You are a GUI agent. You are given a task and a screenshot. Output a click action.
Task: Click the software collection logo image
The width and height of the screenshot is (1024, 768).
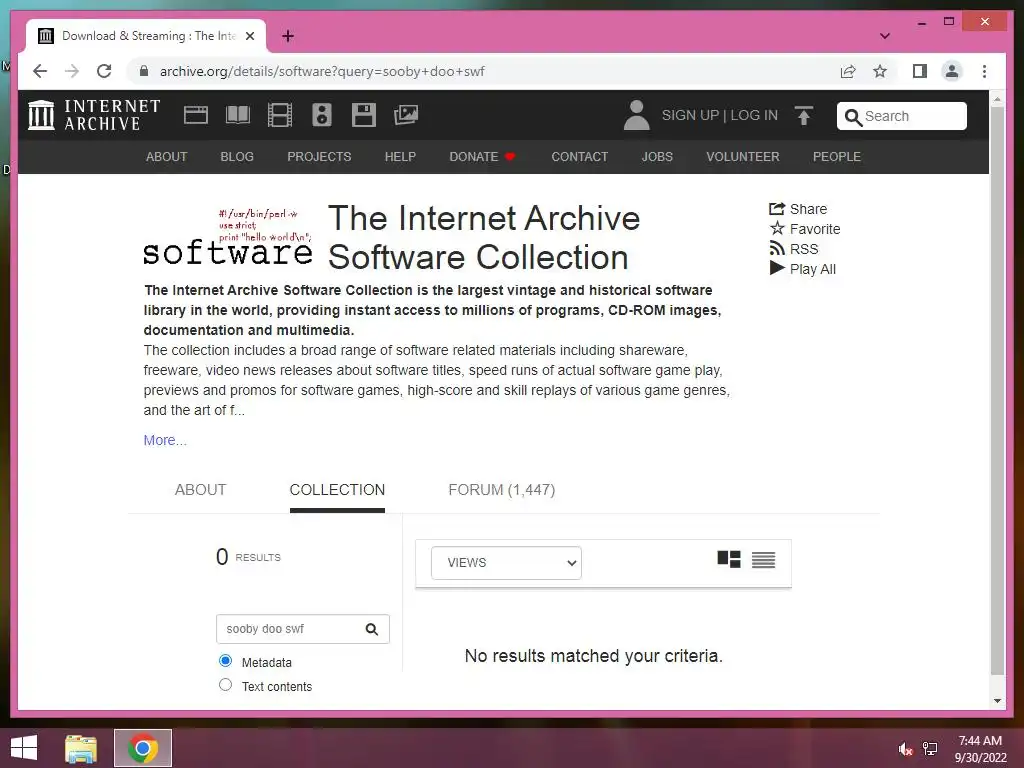coord(228,238)
